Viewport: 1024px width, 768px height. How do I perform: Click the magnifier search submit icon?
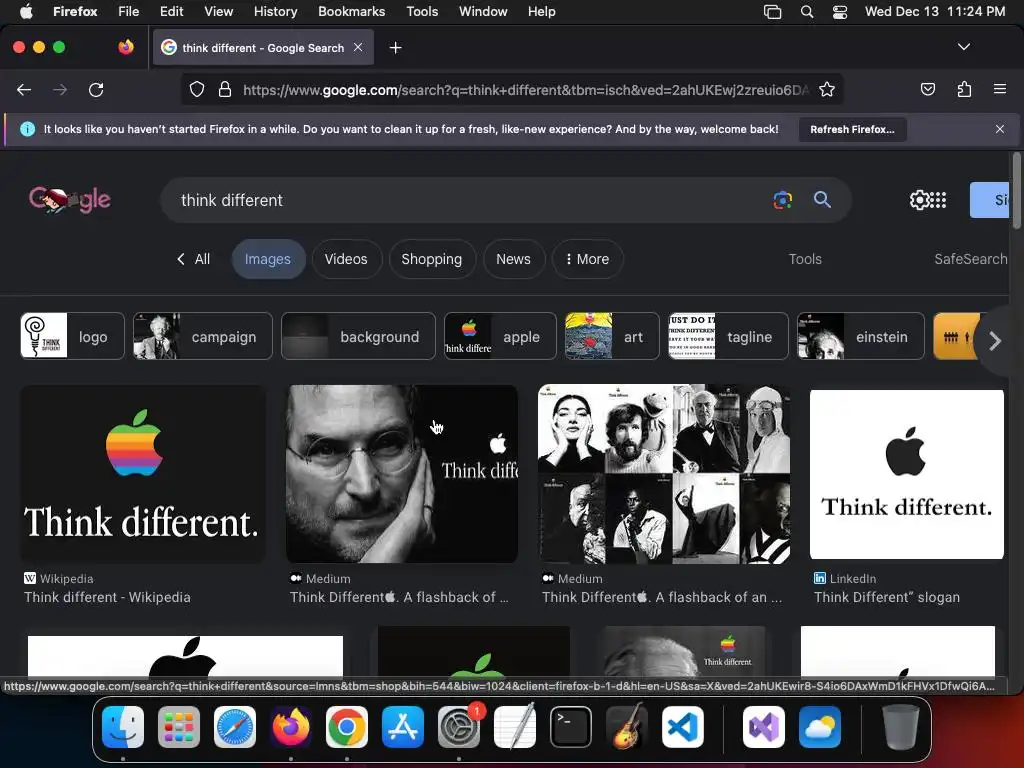(822, 200)
